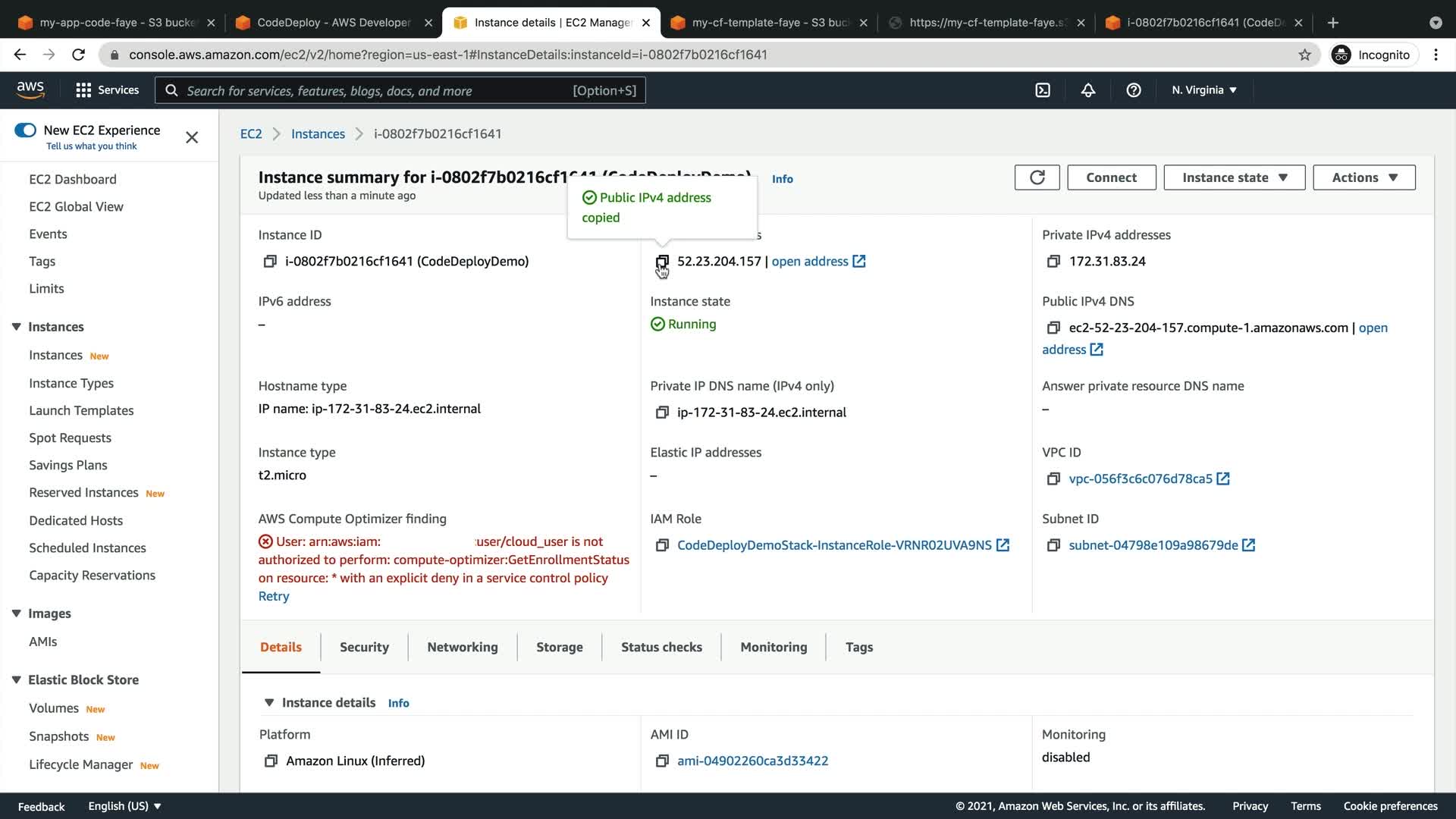Switch to the Status checks tab

coord(661,647)
